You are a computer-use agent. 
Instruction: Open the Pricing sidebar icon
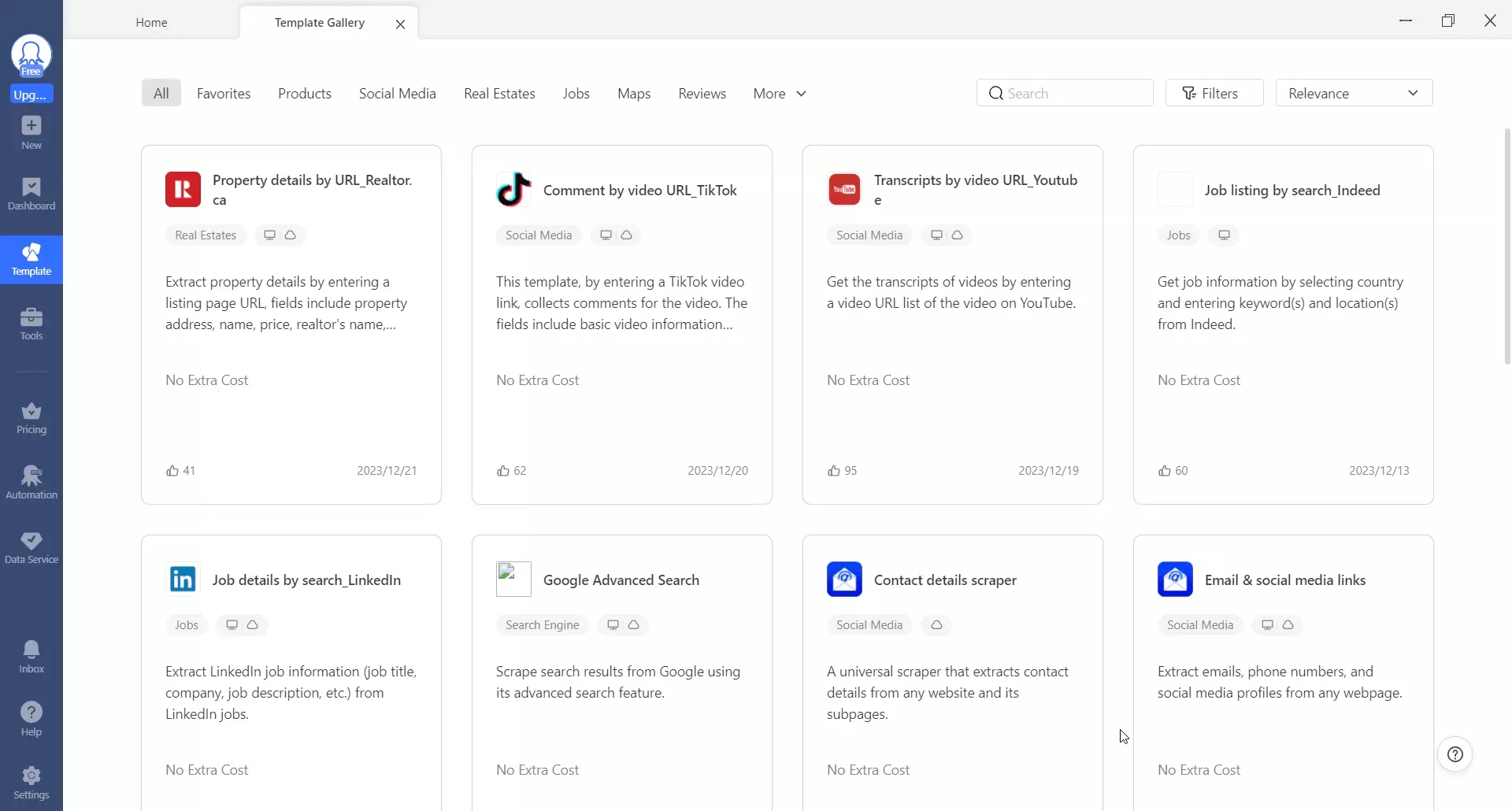click(31, 418)
